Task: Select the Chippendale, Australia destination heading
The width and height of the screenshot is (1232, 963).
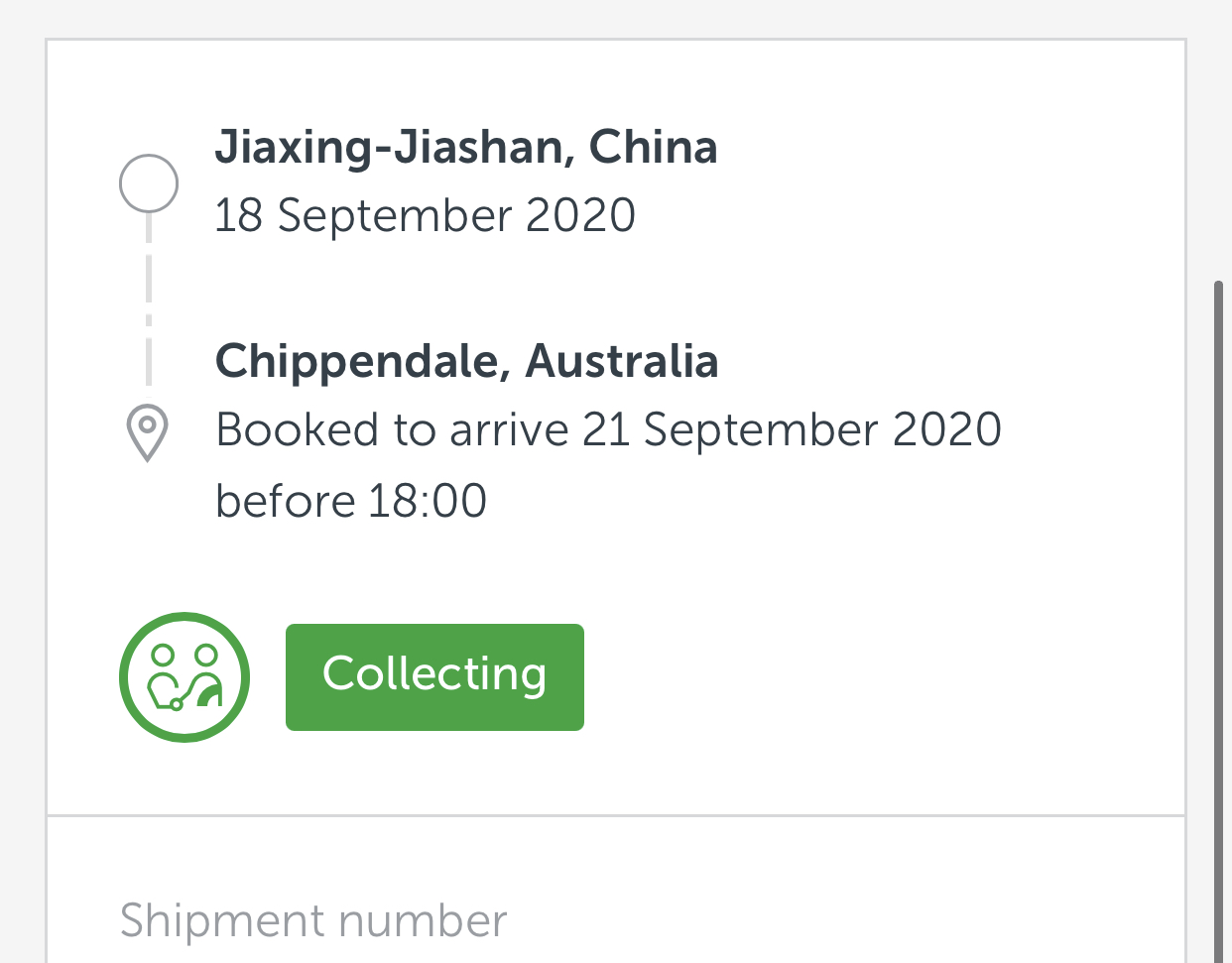Action: [x=466, y=360]
